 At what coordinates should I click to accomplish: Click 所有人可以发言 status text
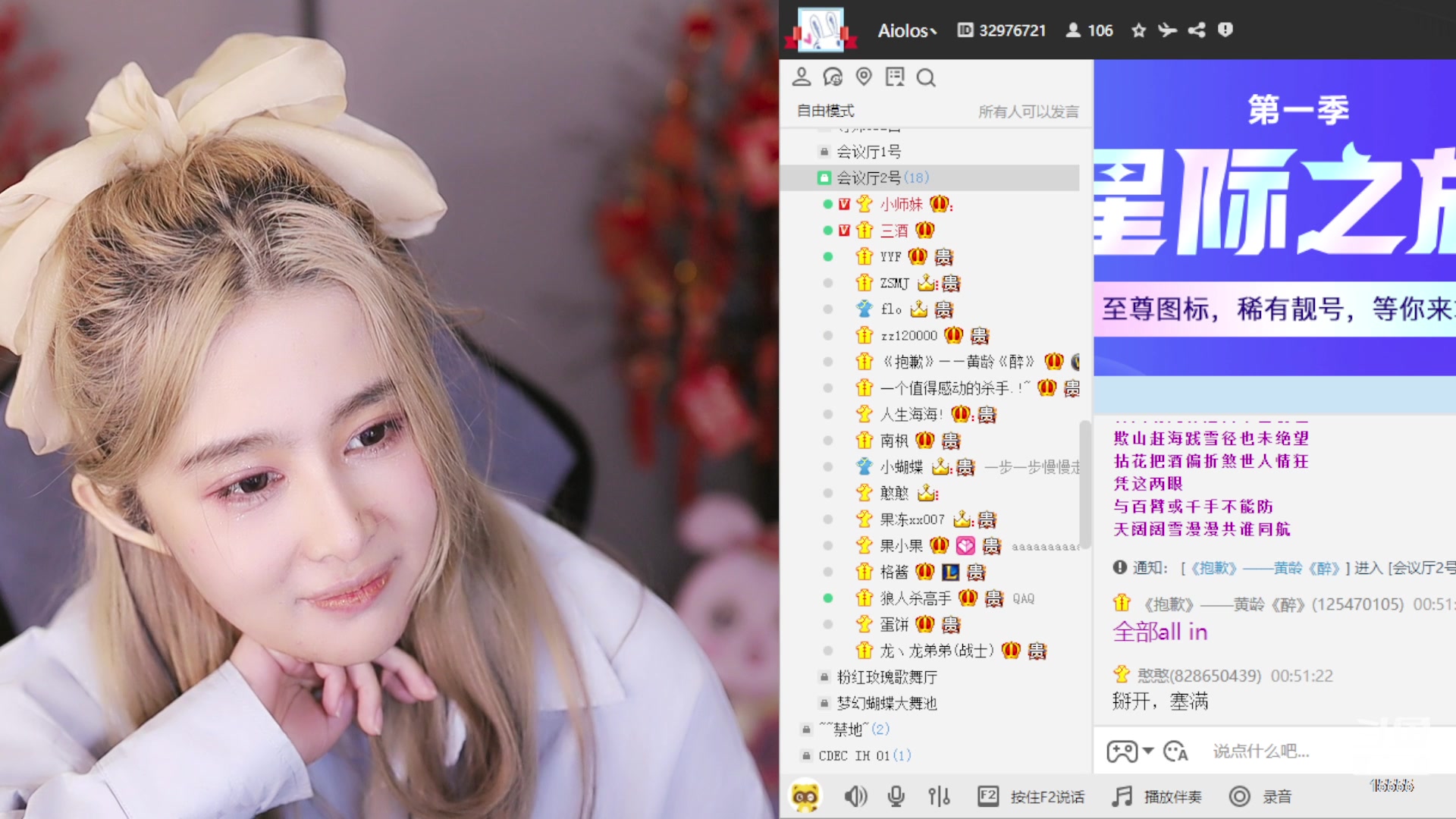(1028, 111)
